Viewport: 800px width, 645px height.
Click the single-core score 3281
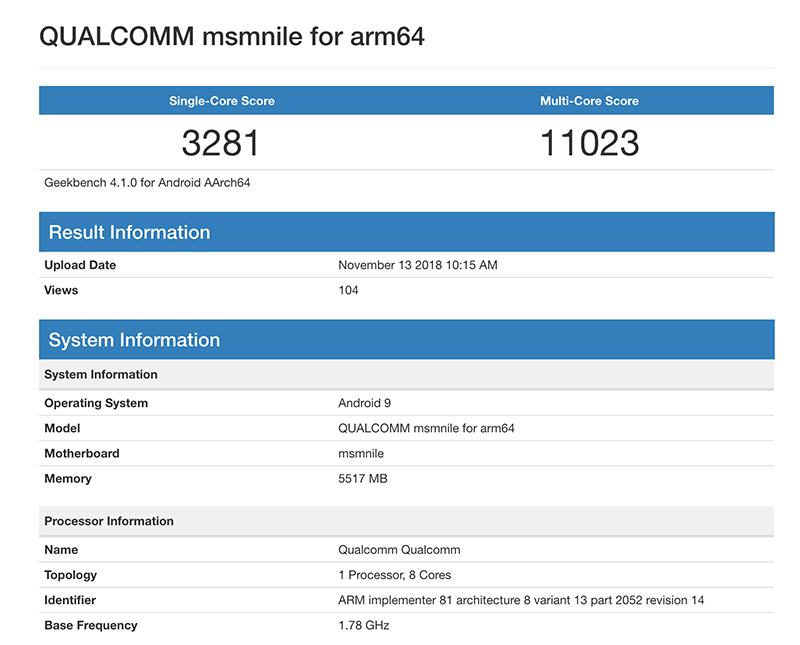(221, 143)
